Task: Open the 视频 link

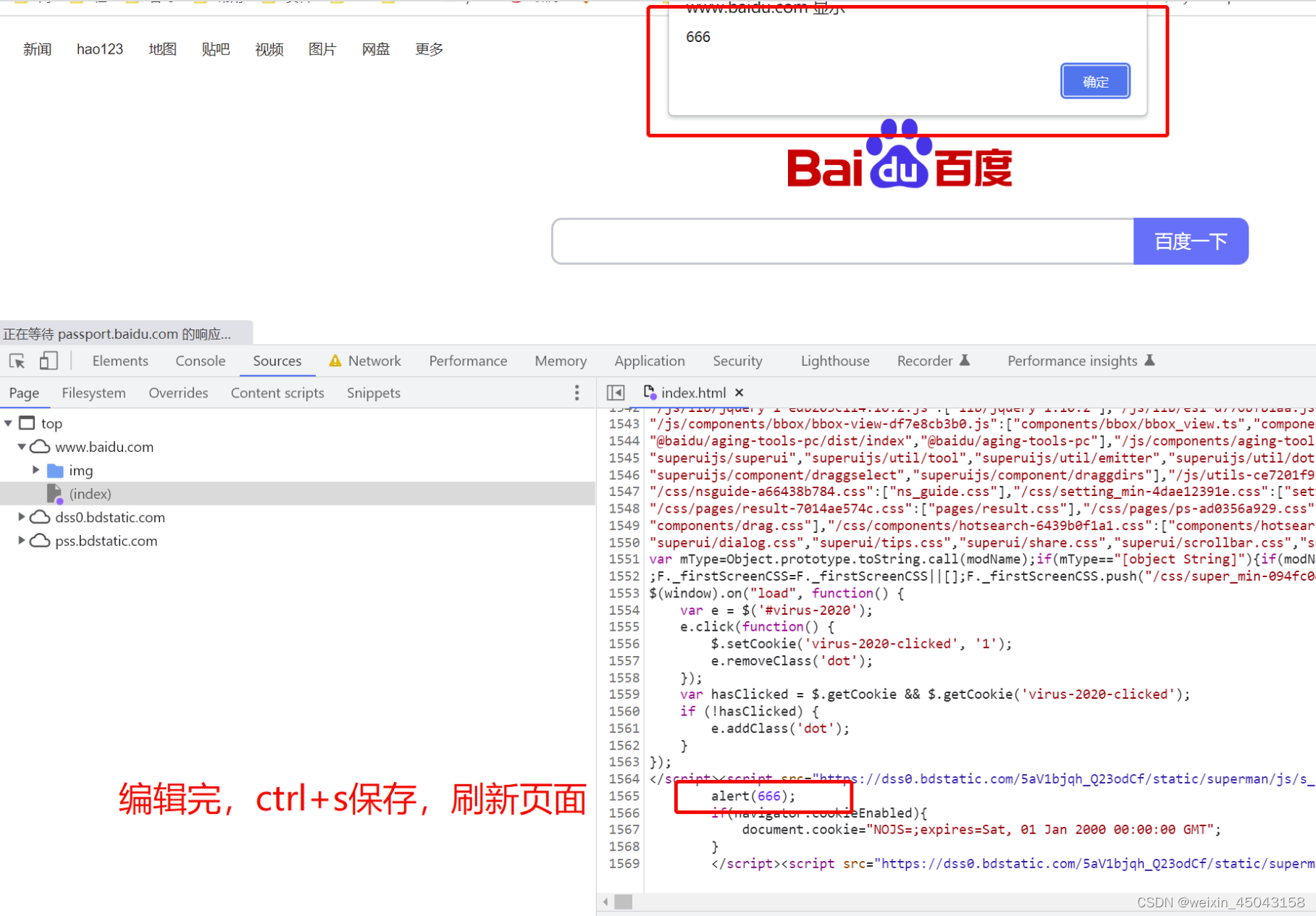Action: pyautogui.click(x=269, y=49)
